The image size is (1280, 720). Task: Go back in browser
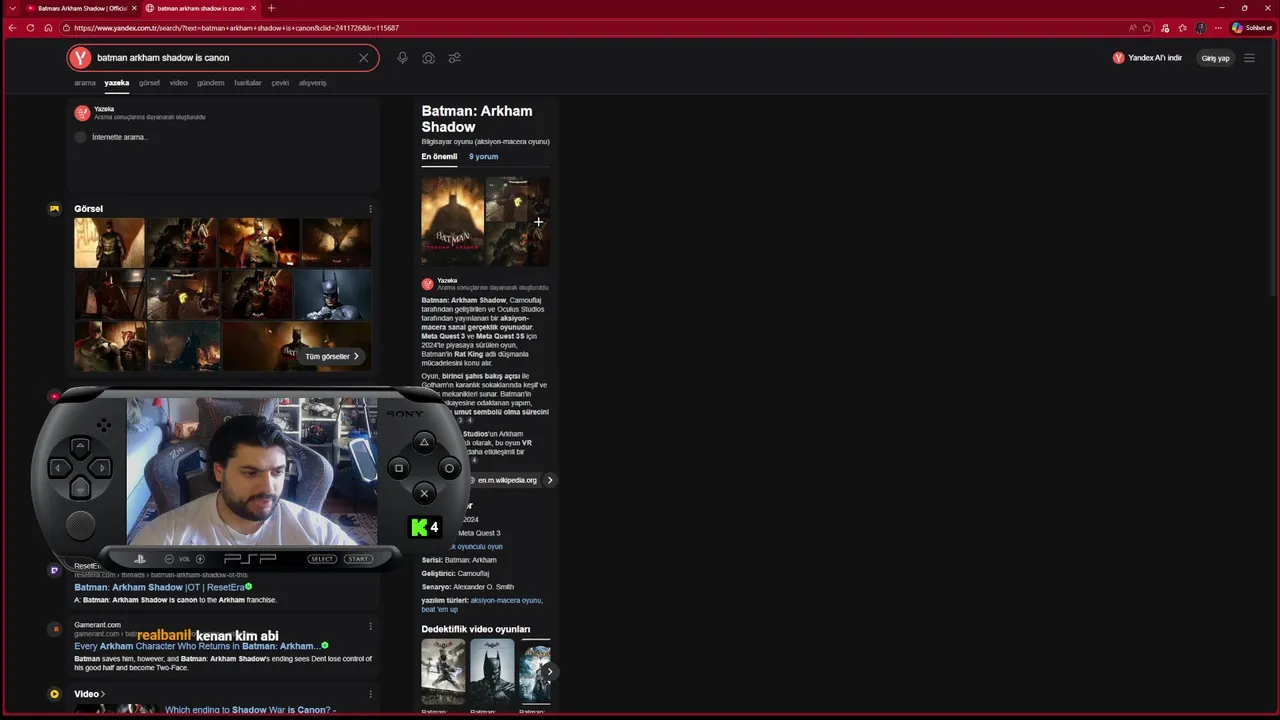click(x=12, y=28)
